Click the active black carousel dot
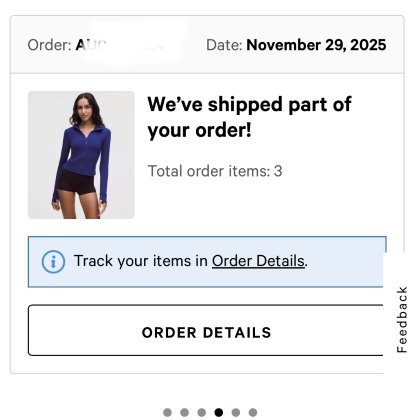Screen dimensions: 420x420 pos(219,412)
